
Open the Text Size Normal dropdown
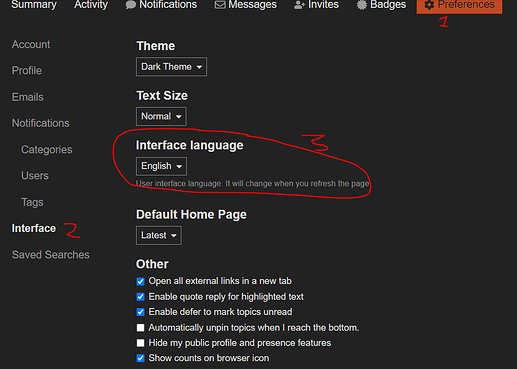161,116
